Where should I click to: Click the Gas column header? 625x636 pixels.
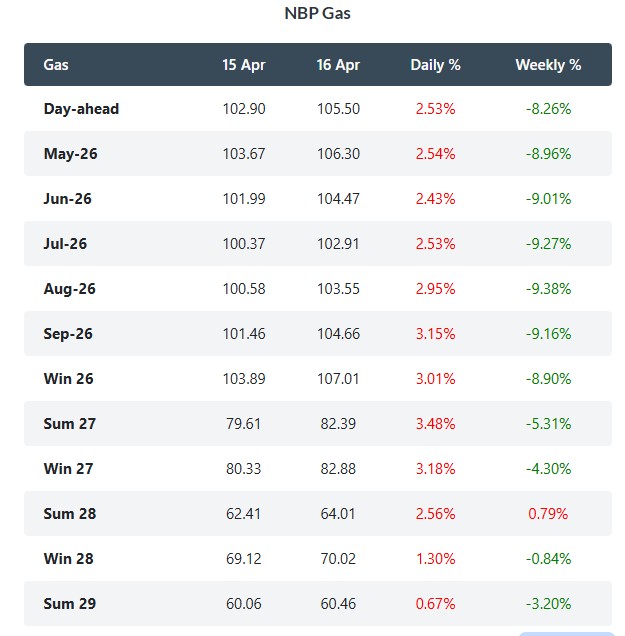point(56,65)
